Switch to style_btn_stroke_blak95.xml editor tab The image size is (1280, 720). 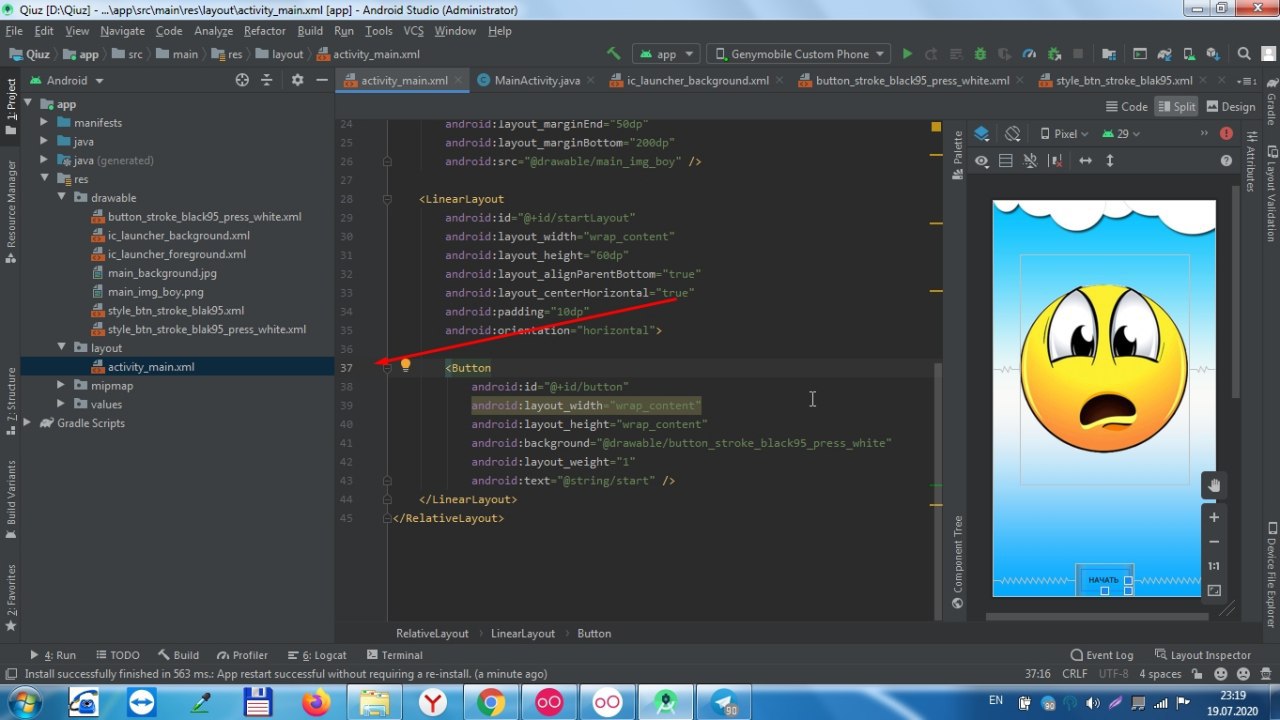[1124, 80]
